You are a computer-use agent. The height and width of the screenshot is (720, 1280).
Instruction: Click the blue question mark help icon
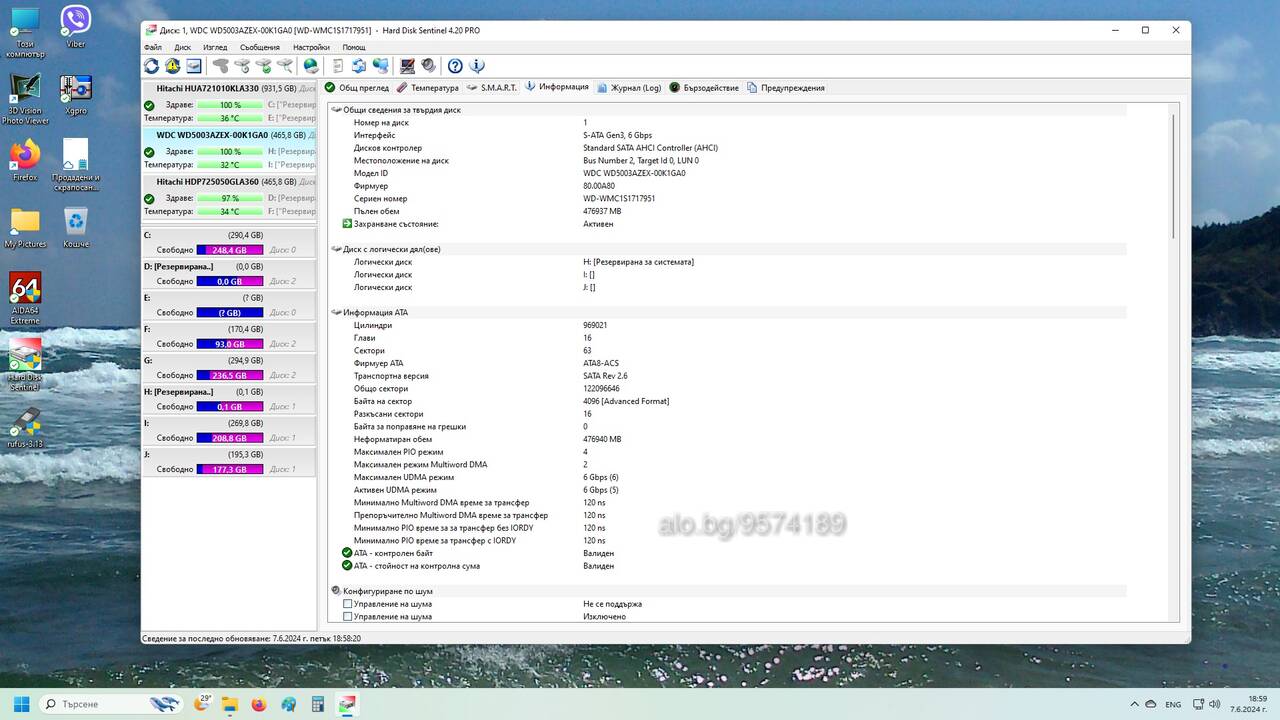455,66
